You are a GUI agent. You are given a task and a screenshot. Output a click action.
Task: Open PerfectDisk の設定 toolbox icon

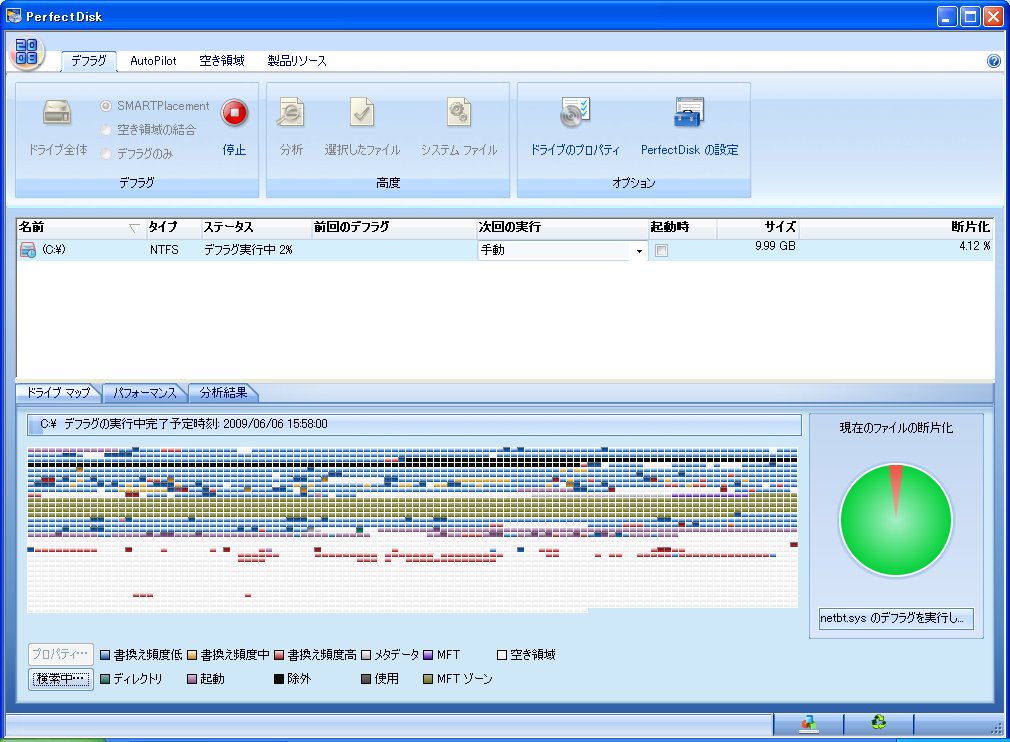[689, 113]
